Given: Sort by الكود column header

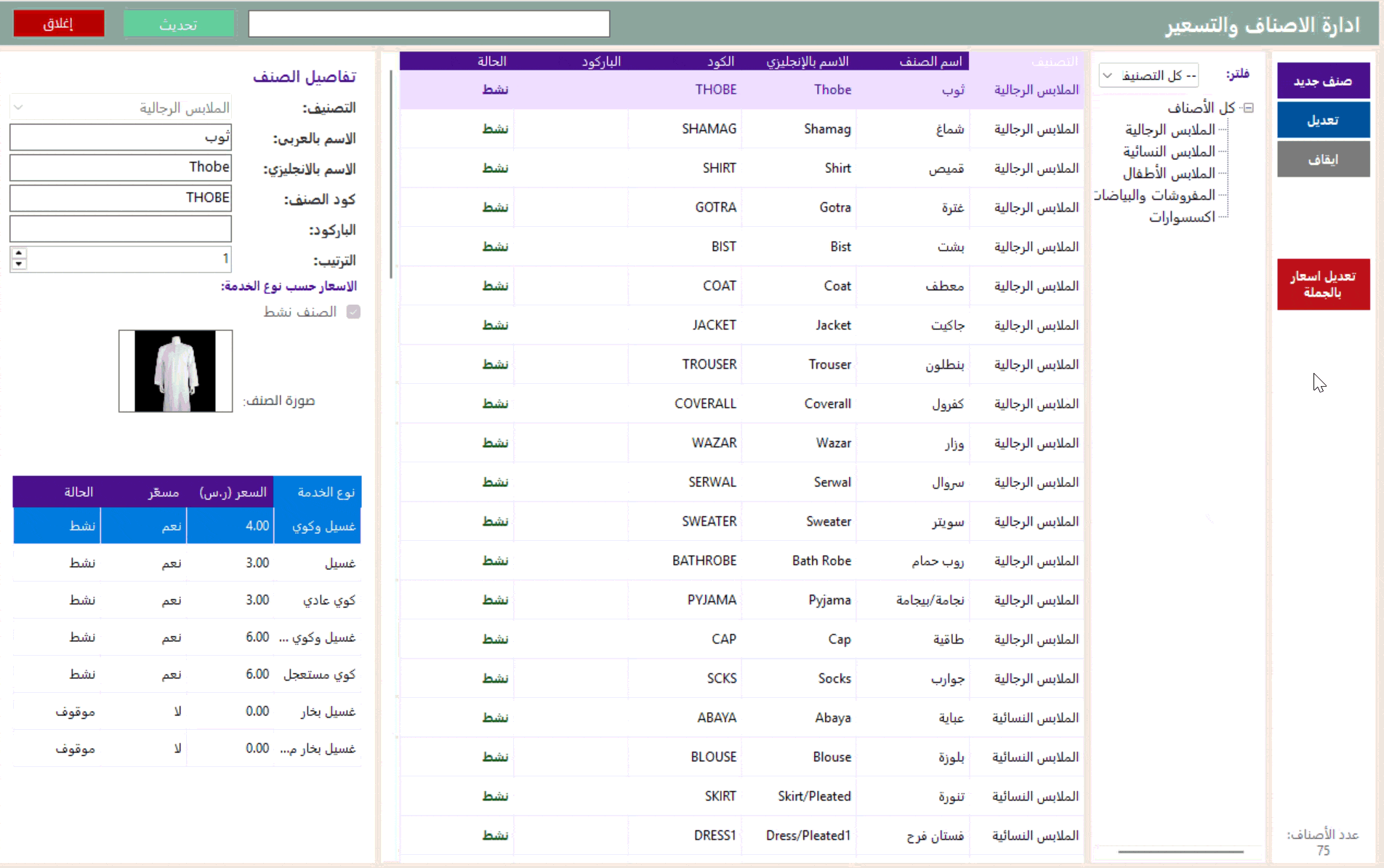Looking at the screenshot, I should (x=685, y=62).
